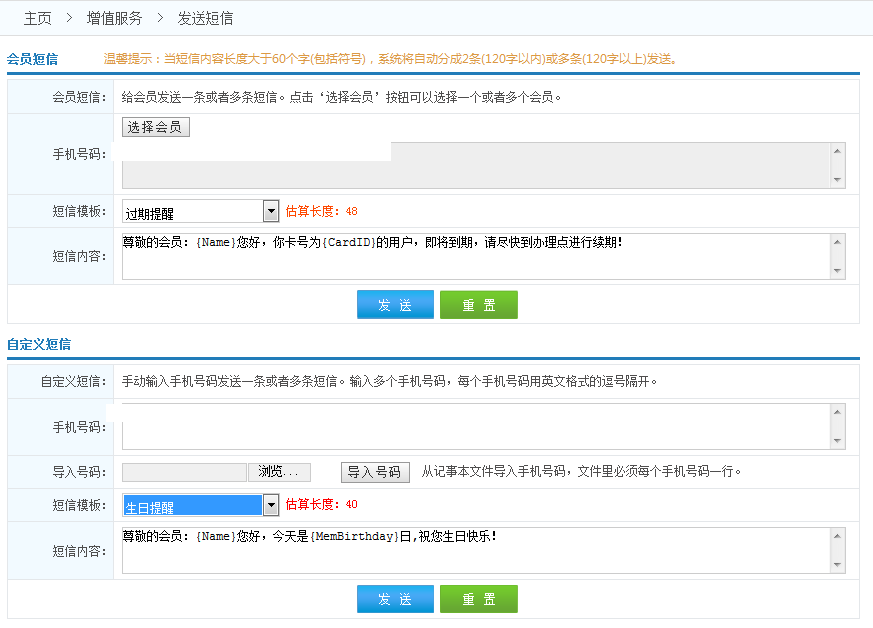Click custom SMS content text area
The image size is (873, 628).
coord(476,550)
